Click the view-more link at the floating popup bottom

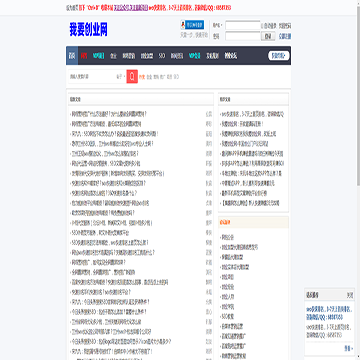click(x=348, y=348)
